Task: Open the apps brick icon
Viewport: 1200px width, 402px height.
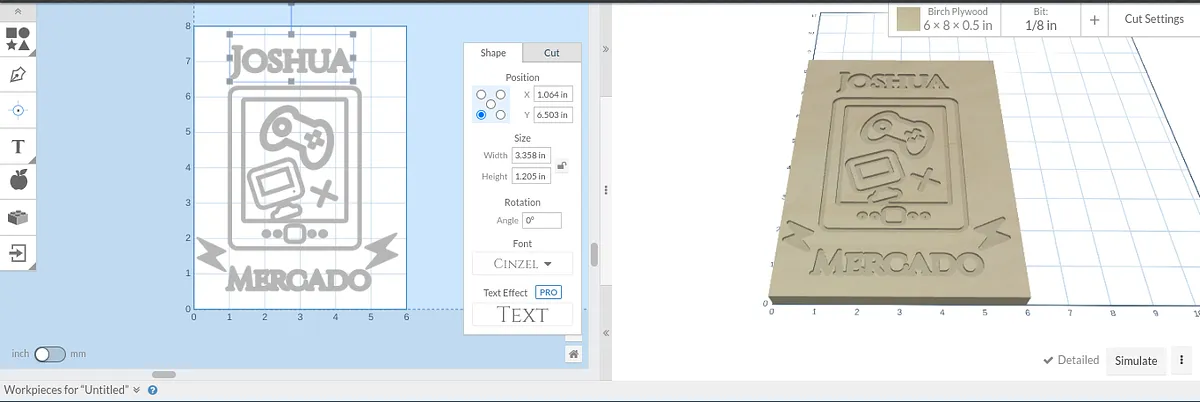Action: click(17, 217)
